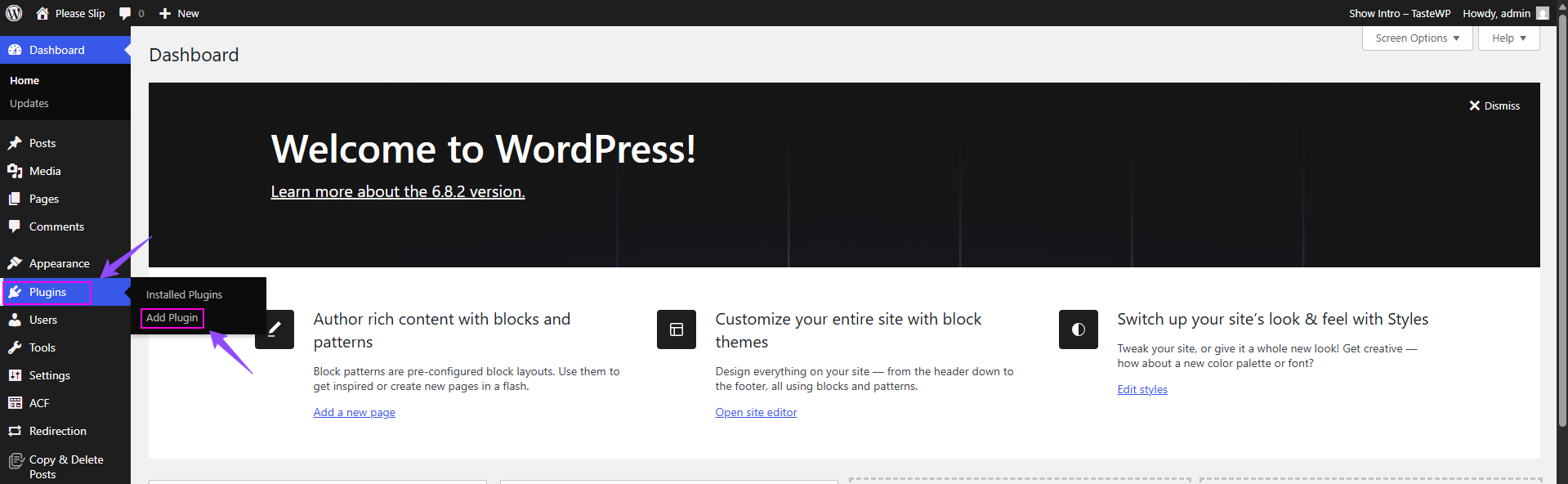Click the Please Slip site name
The height and width of the screenshot is (484, 1568).
coord(80,13)
